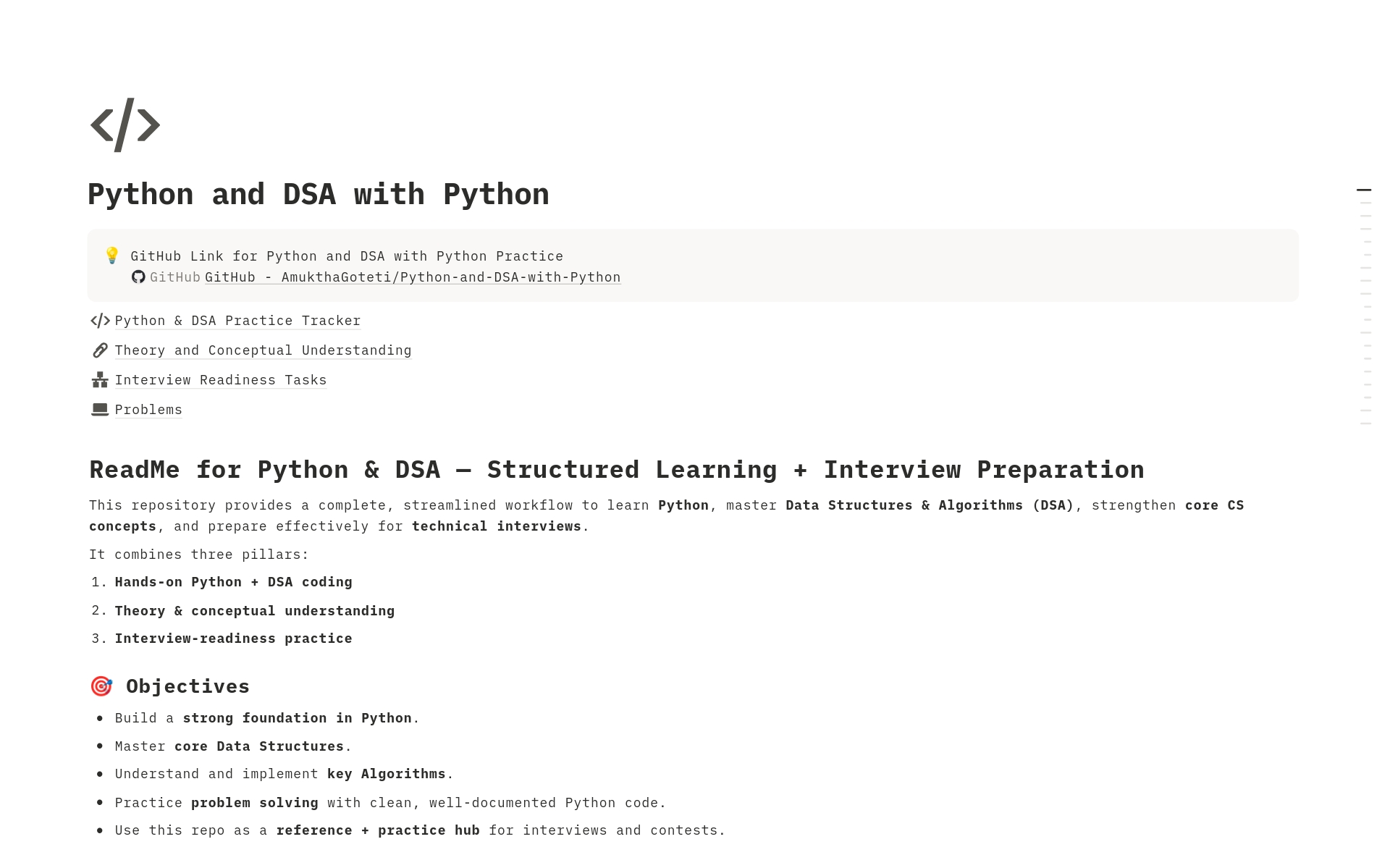
Task: Click the Hands-on Python + DSA coding item
Action: 233,582
